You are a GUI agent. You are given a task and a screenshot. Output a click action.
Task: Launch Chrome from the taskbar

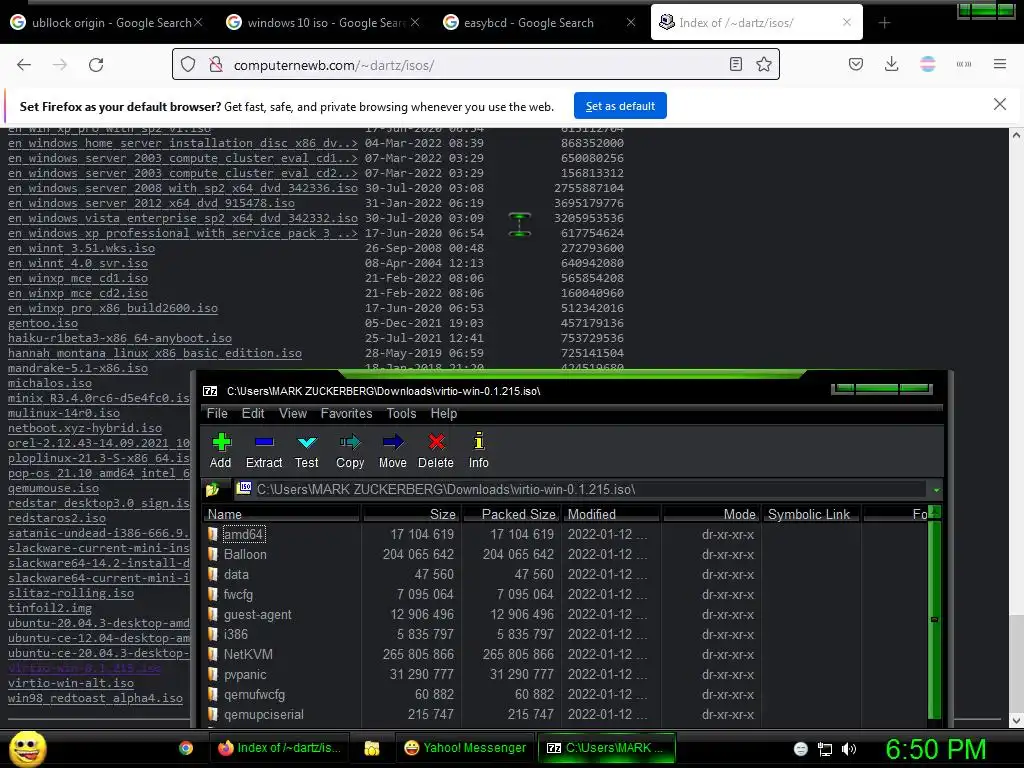click(x=186, y=748)
